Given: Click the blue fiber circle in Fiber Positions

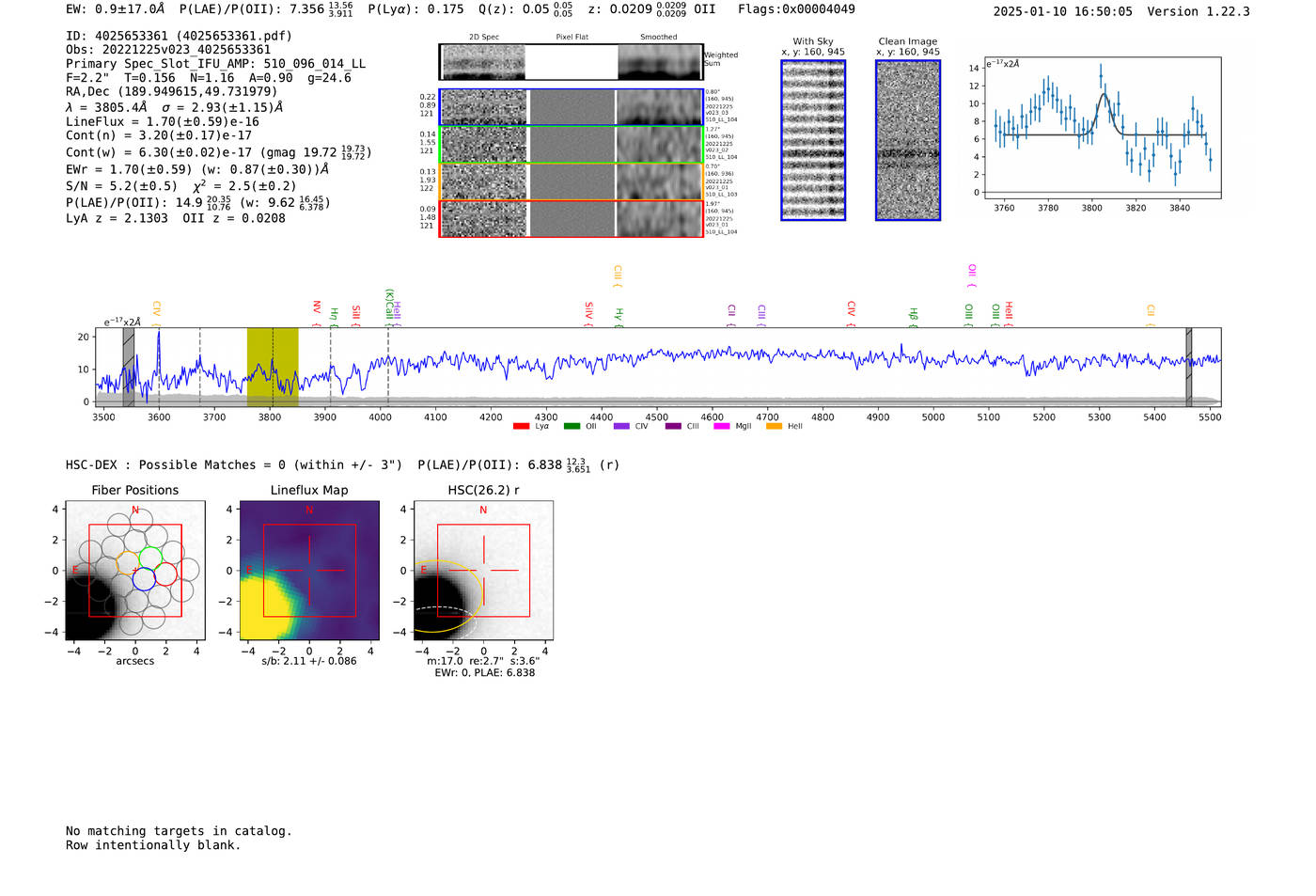Looking at the screenshot, I should [x=144, y=580].
